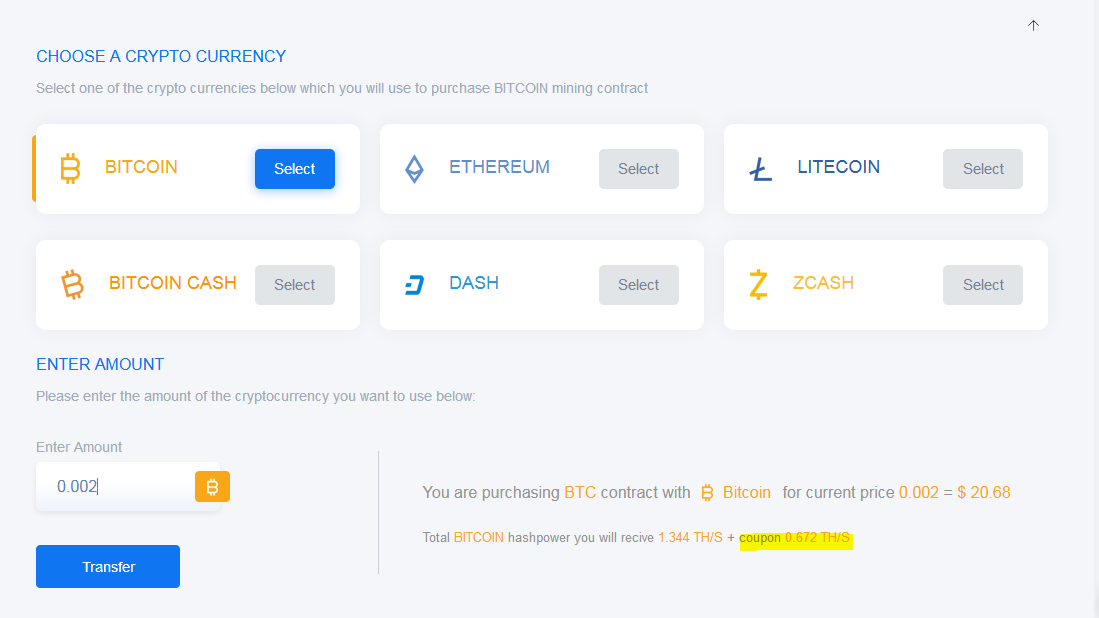Click the Zcash logo icon
The width and height of the screenshot is (1099, 618).
759,285
